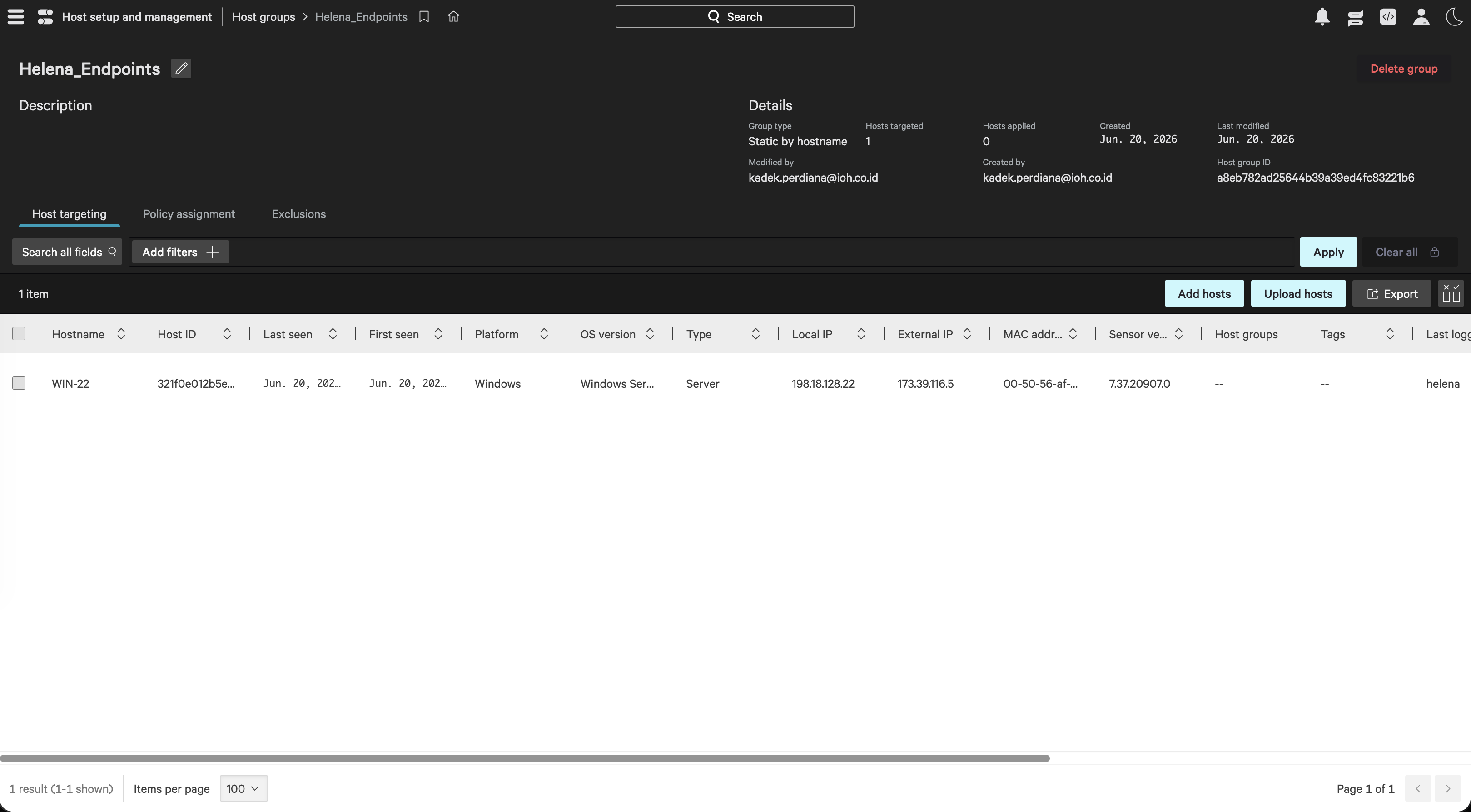Screen dimensions: 1471x812
Task: Sort the Platform column
Action: [544, 334]
